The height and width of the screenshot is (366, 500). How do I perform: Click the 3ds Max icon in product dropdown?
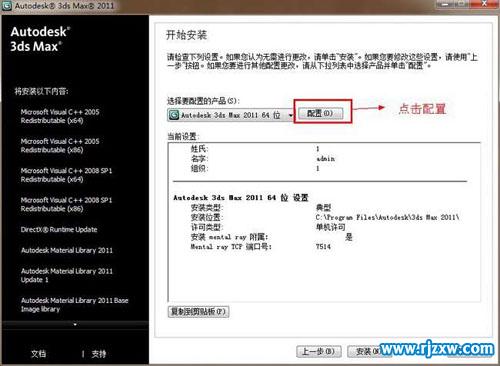[174, 115]
